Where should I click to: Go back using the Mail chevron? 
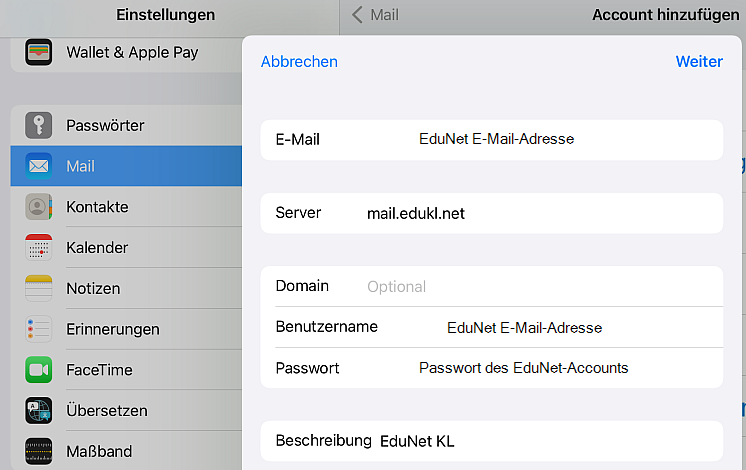click(x=357, y=15)
